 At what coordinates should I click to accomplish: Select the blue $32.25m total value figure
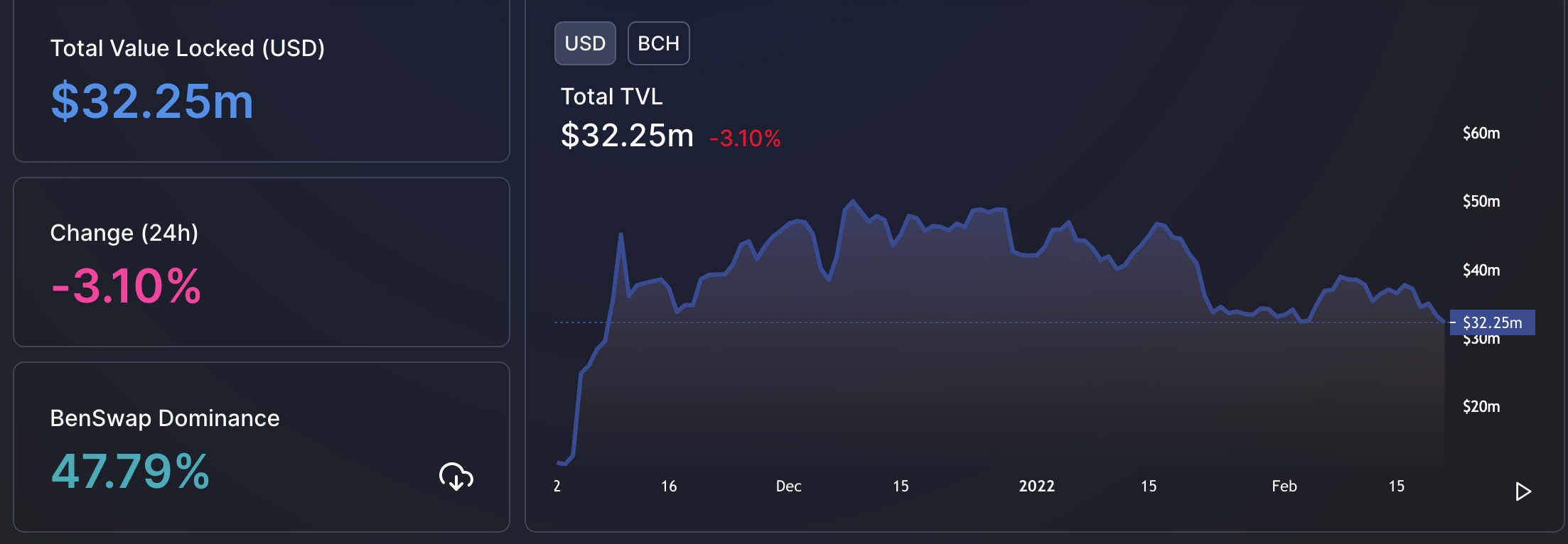click(152, 101)
